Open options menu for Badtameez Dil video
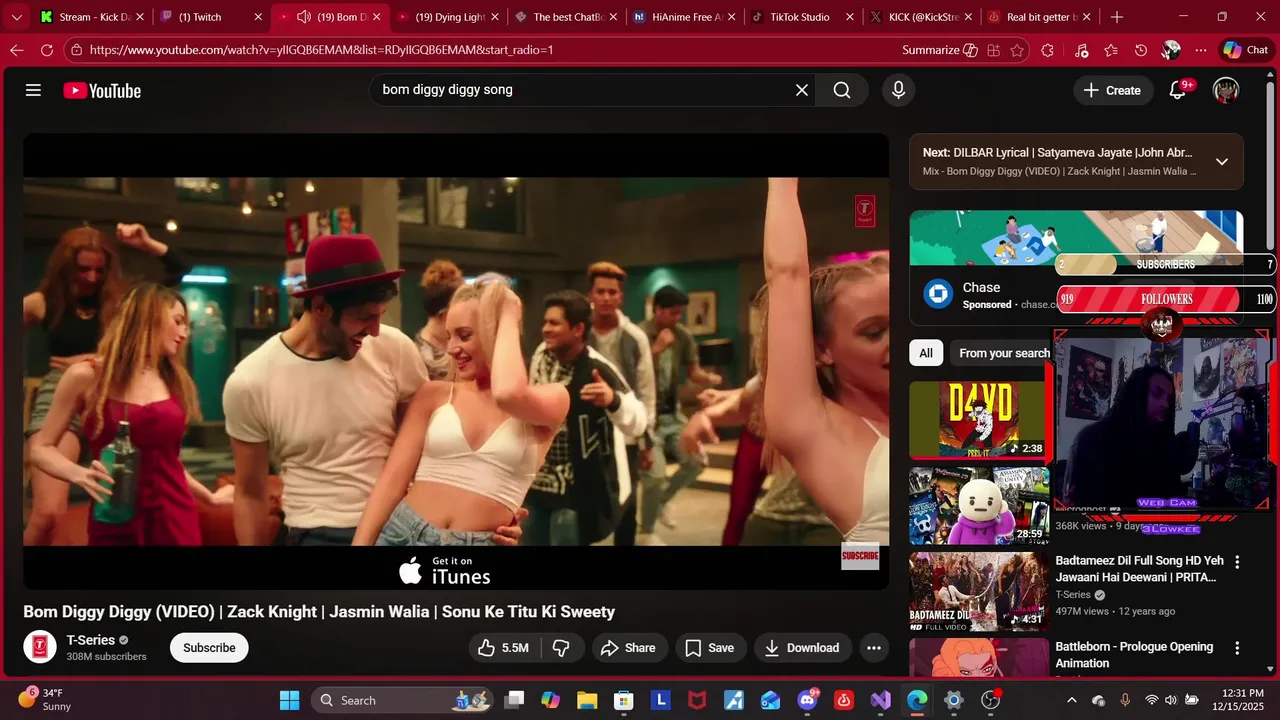 coord(1237,562)
